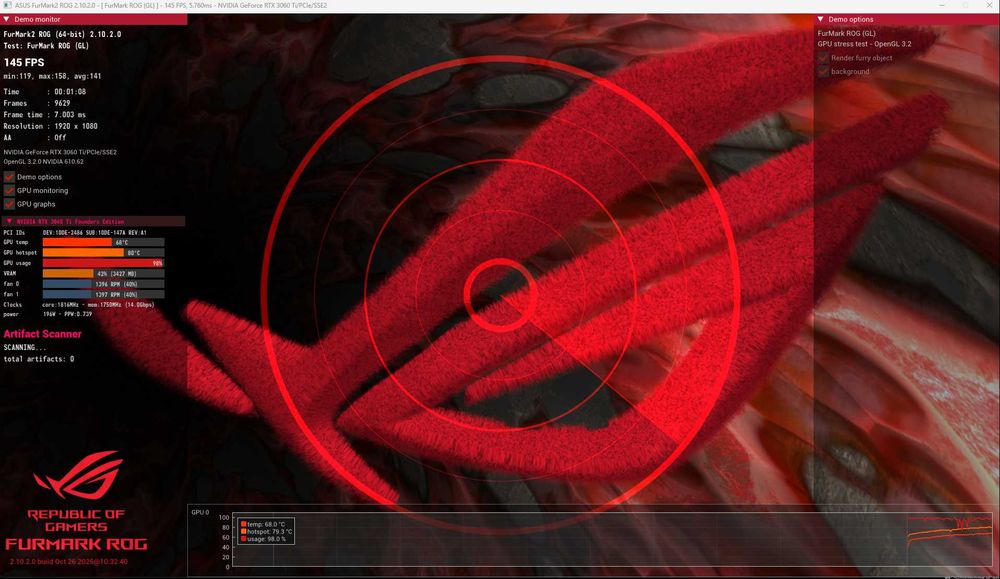Click the FURMARK ROG logo text
The height and width of the screenshot is (579, 1000).
pyautogui.click(x=76, y=544)
